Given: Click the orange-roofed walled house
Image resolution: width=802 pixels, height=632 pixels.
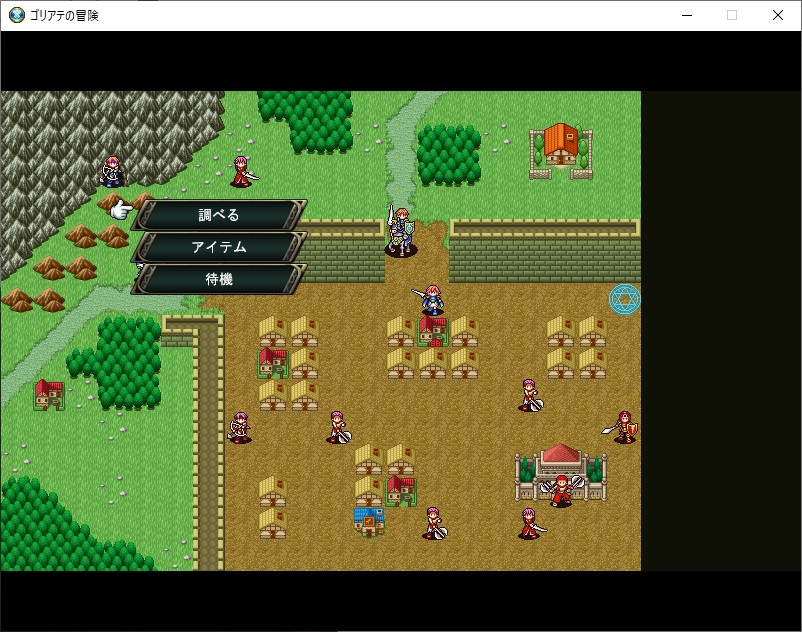Looking at the screenshot, I should pos(561,151).
